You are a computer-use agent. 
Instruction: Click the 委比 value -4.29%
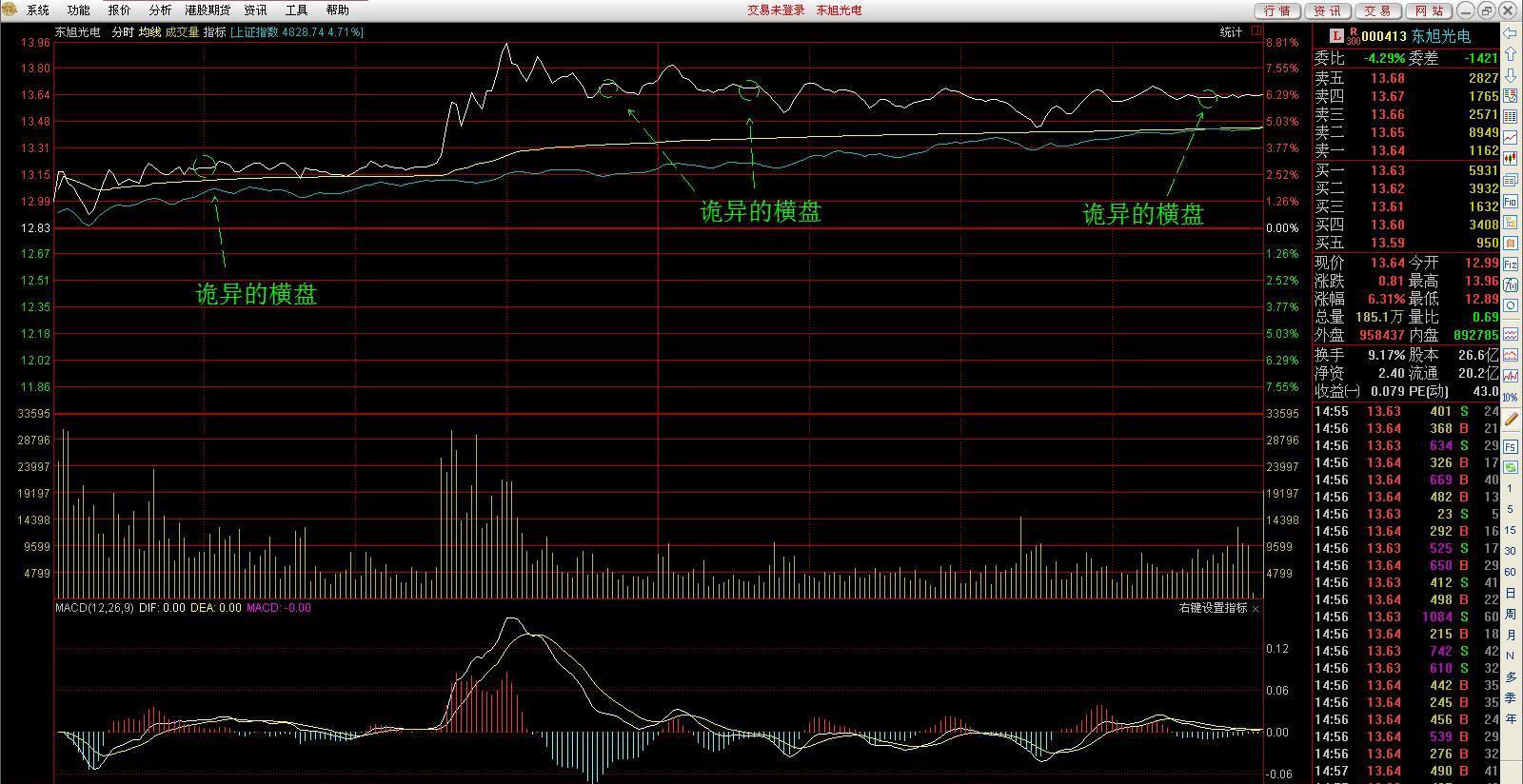tap(1382, 58)
